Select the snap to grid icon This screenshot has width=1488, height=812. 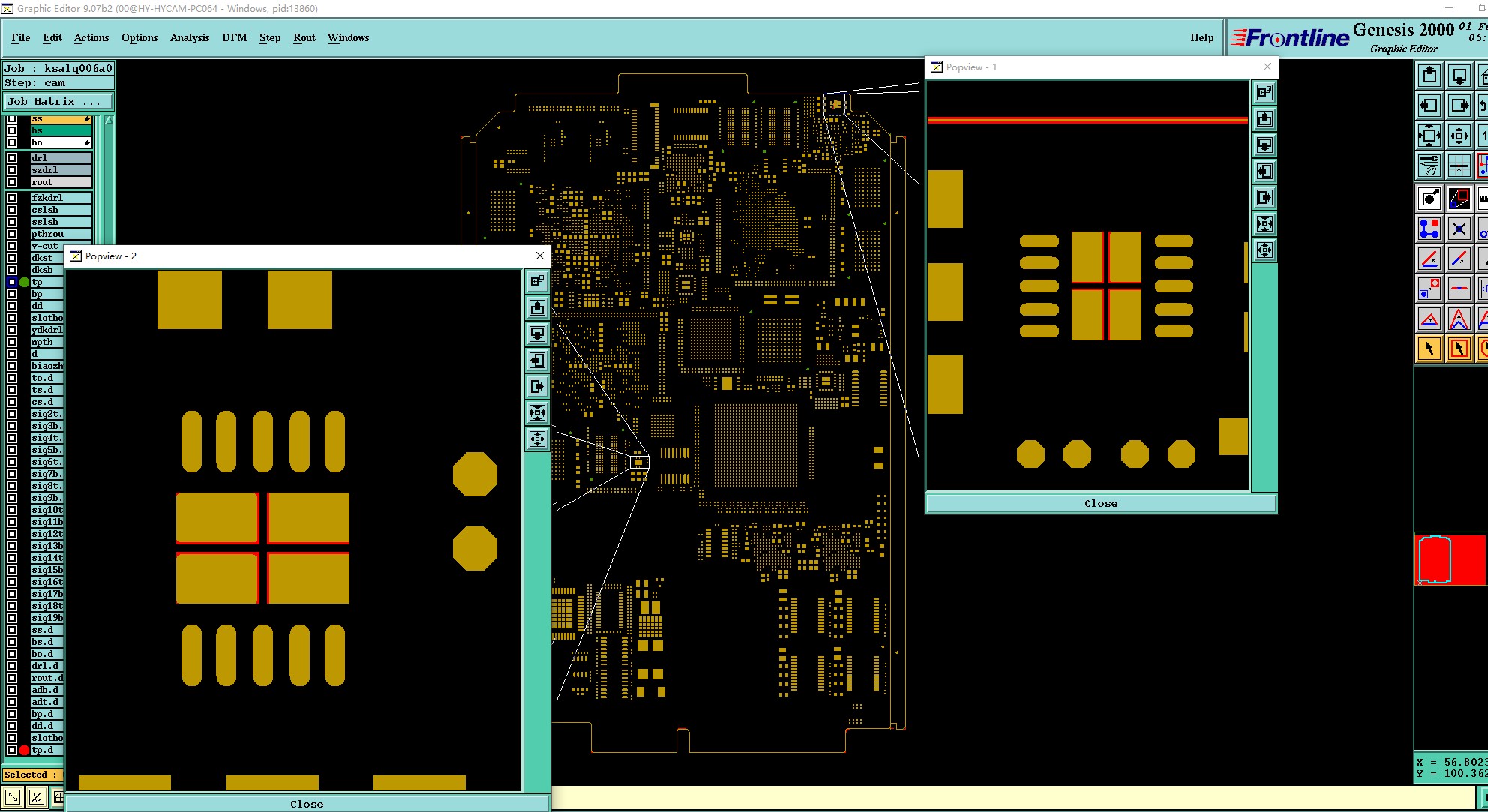(1459, 166)
